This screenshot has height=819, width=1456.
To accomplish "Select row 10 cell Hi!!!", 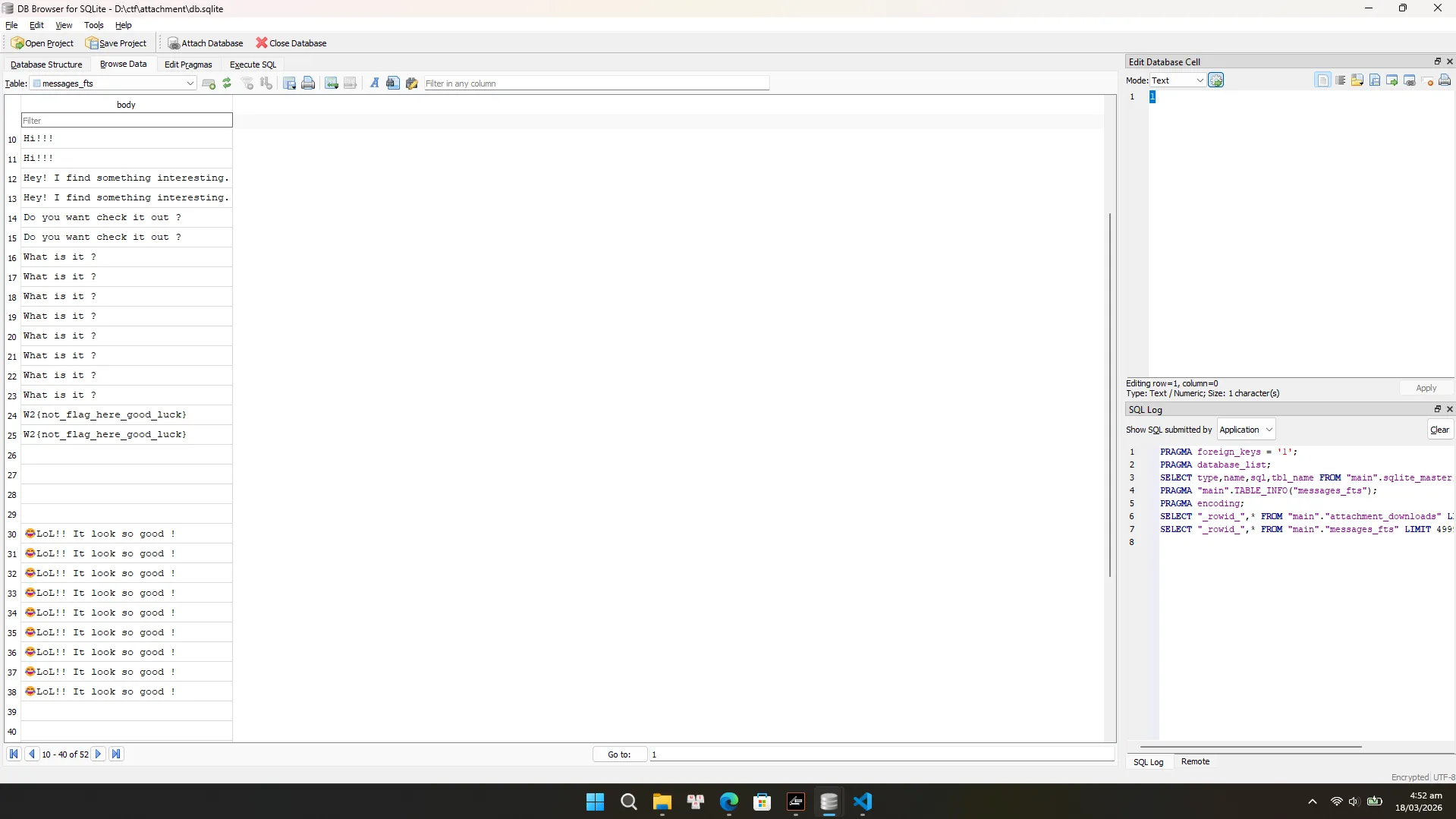I will [x=127, y=139].
